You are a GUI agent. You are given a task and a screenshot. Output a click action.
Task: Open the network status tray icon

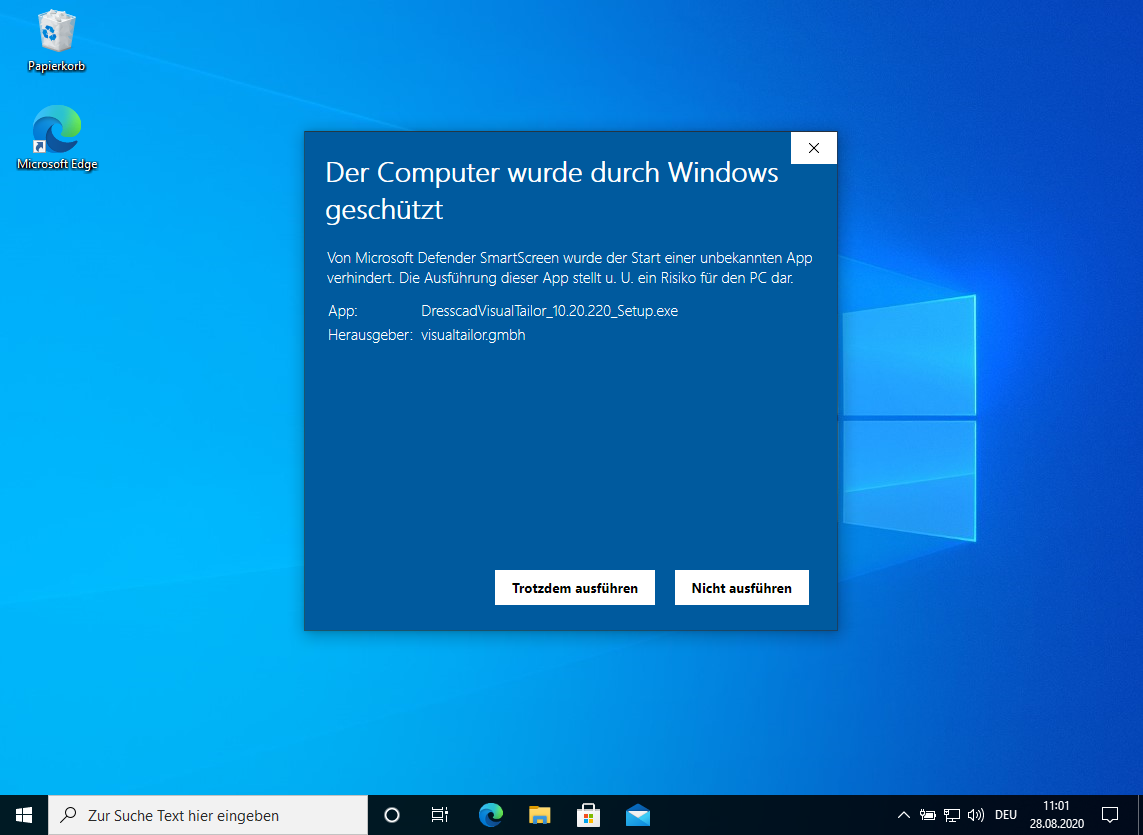tap(952, 815)
